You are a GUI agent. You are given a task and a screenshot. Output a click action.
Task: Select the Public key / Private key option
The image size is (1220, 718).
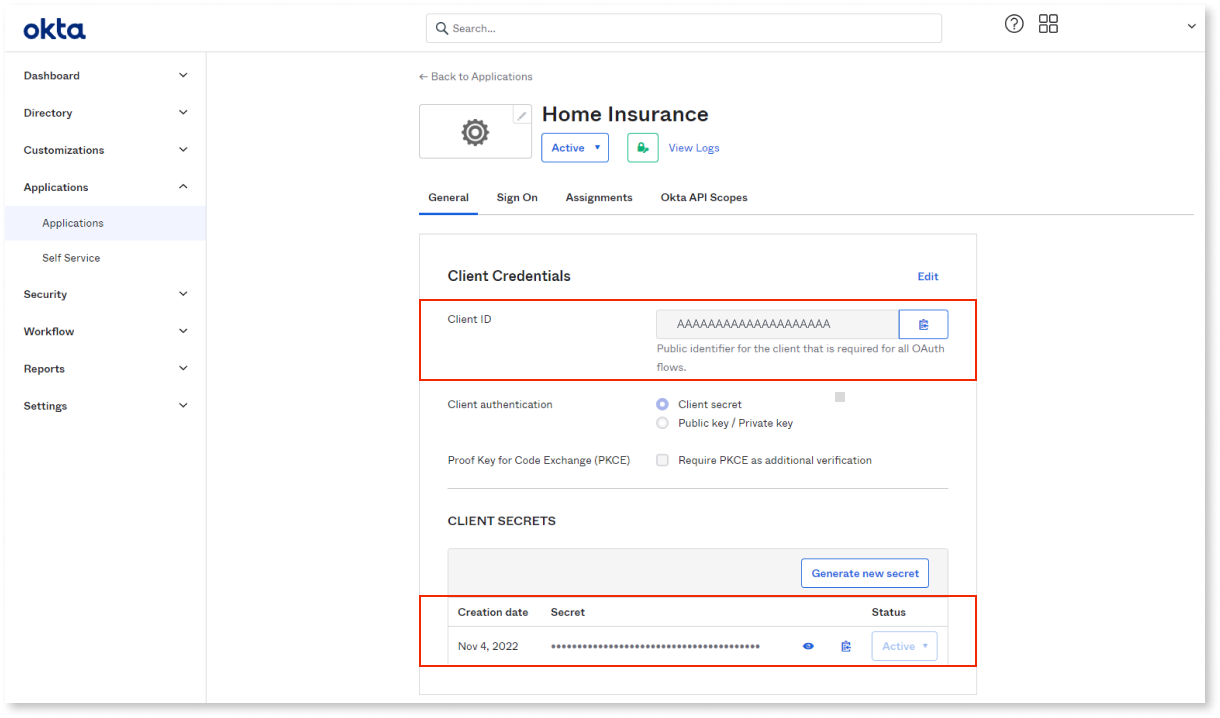(x=662, y=422)
